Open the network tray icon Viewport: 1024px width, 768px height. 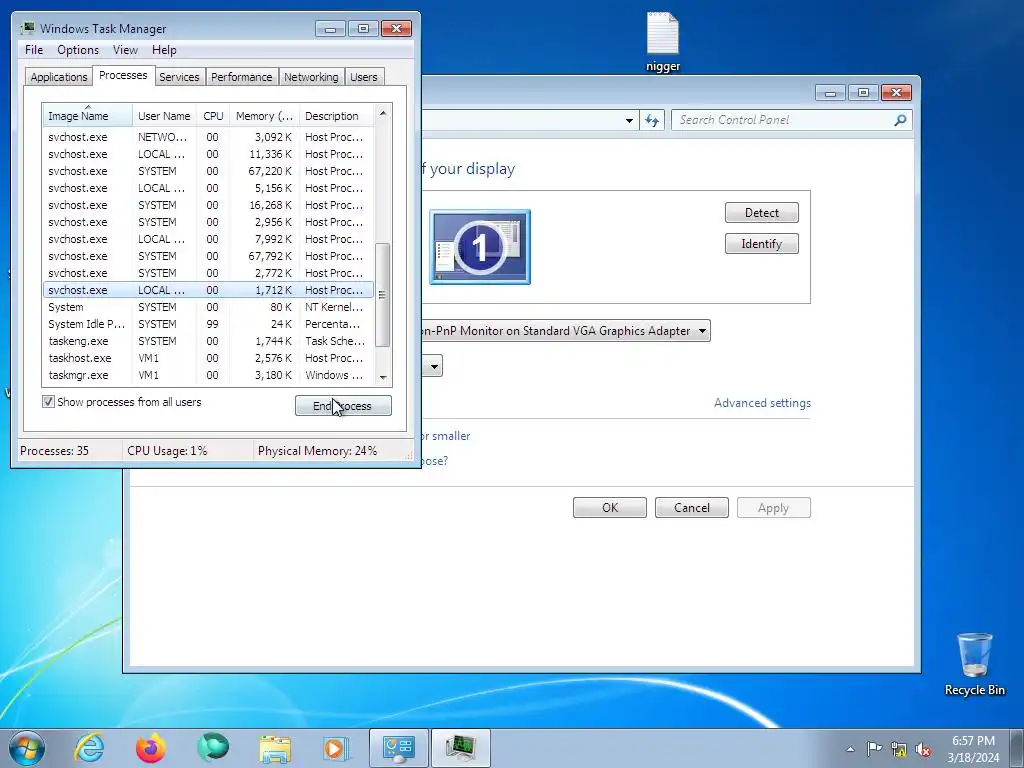[899, 749]
